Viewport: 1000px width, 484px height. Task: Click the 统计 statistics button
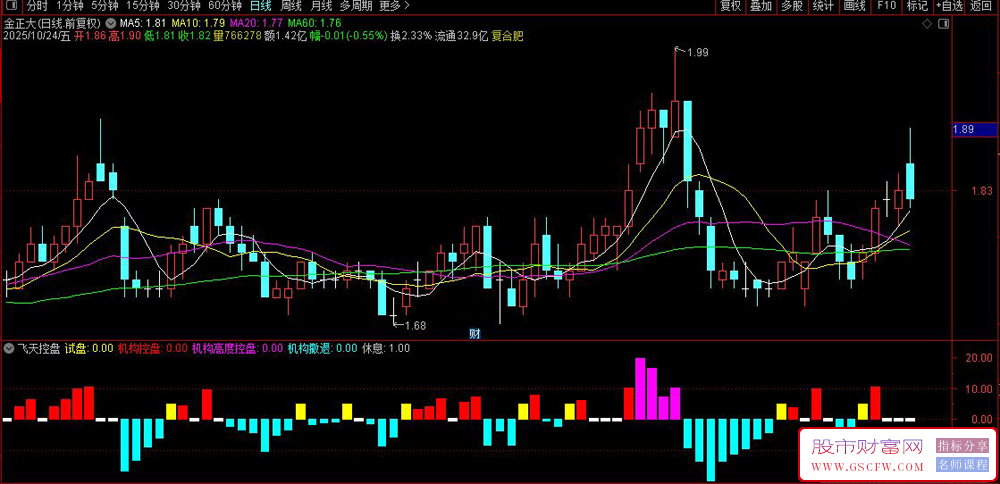pyautogui.click(x=823, y=6)
